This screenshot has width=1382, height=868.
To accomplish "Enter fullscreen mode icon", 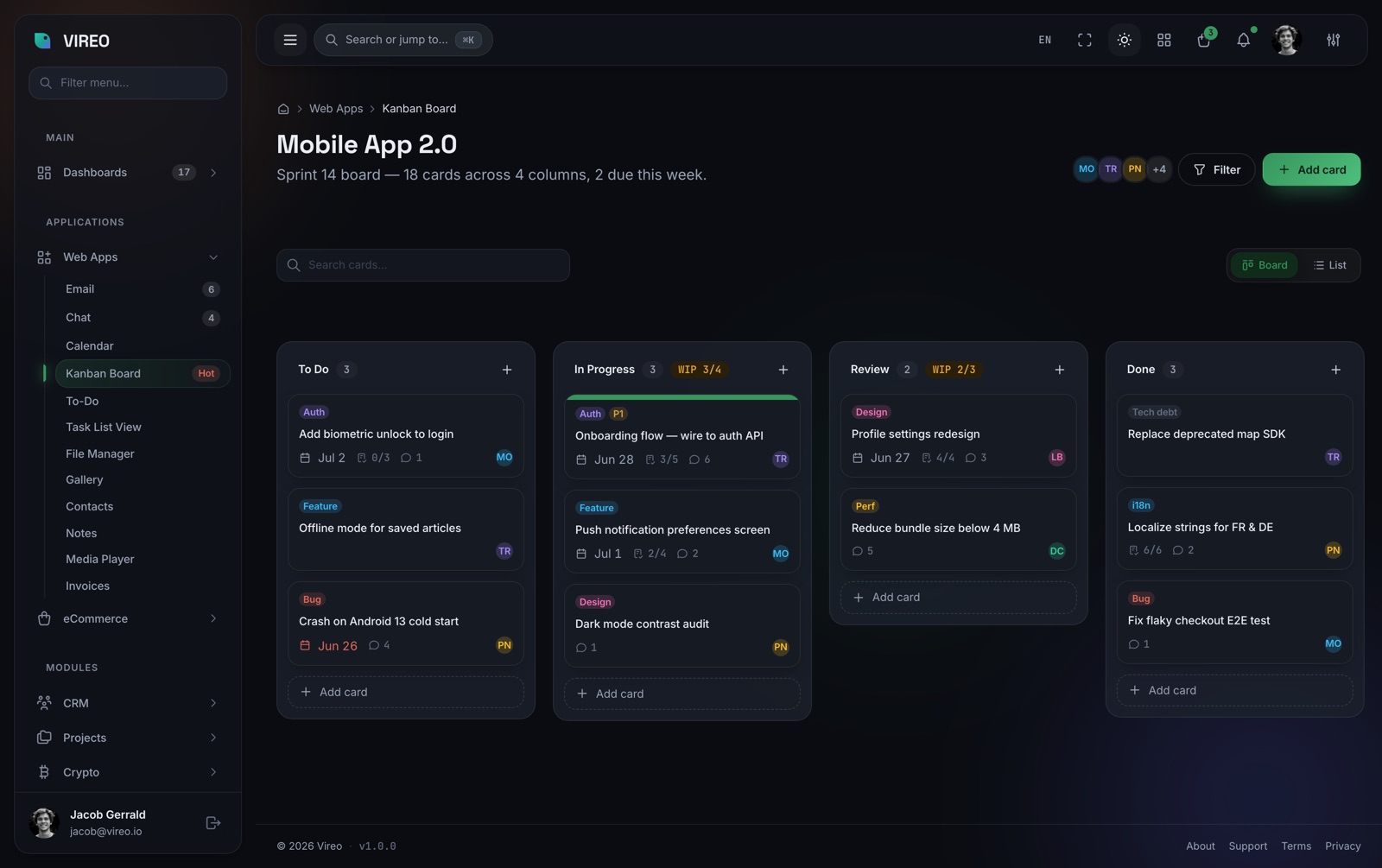I will pyautogui.click(x=1085, y=40).
